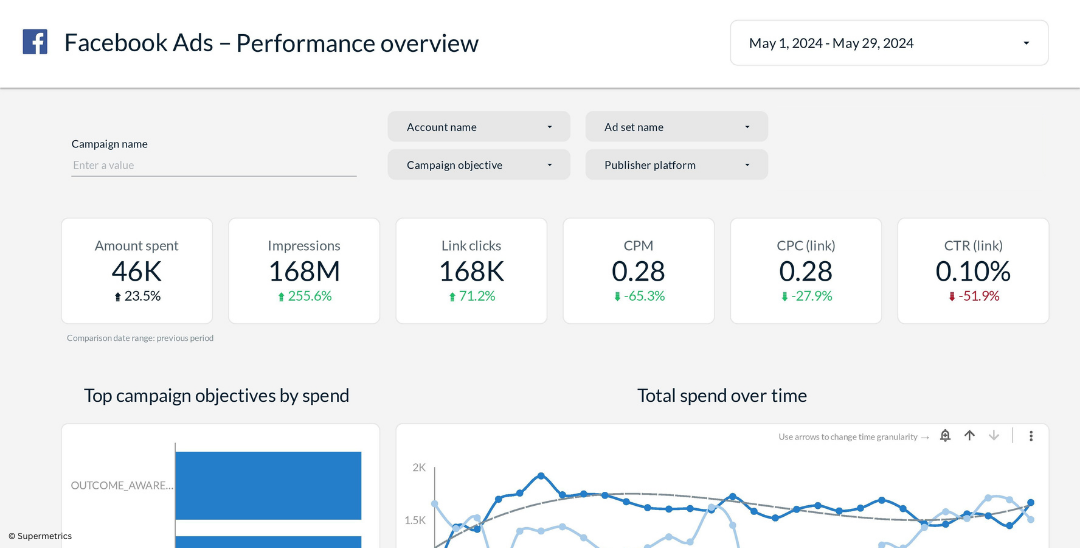1080x548 pixels.
Task: Click the add alert bell icon
Action: pos(945,436)
